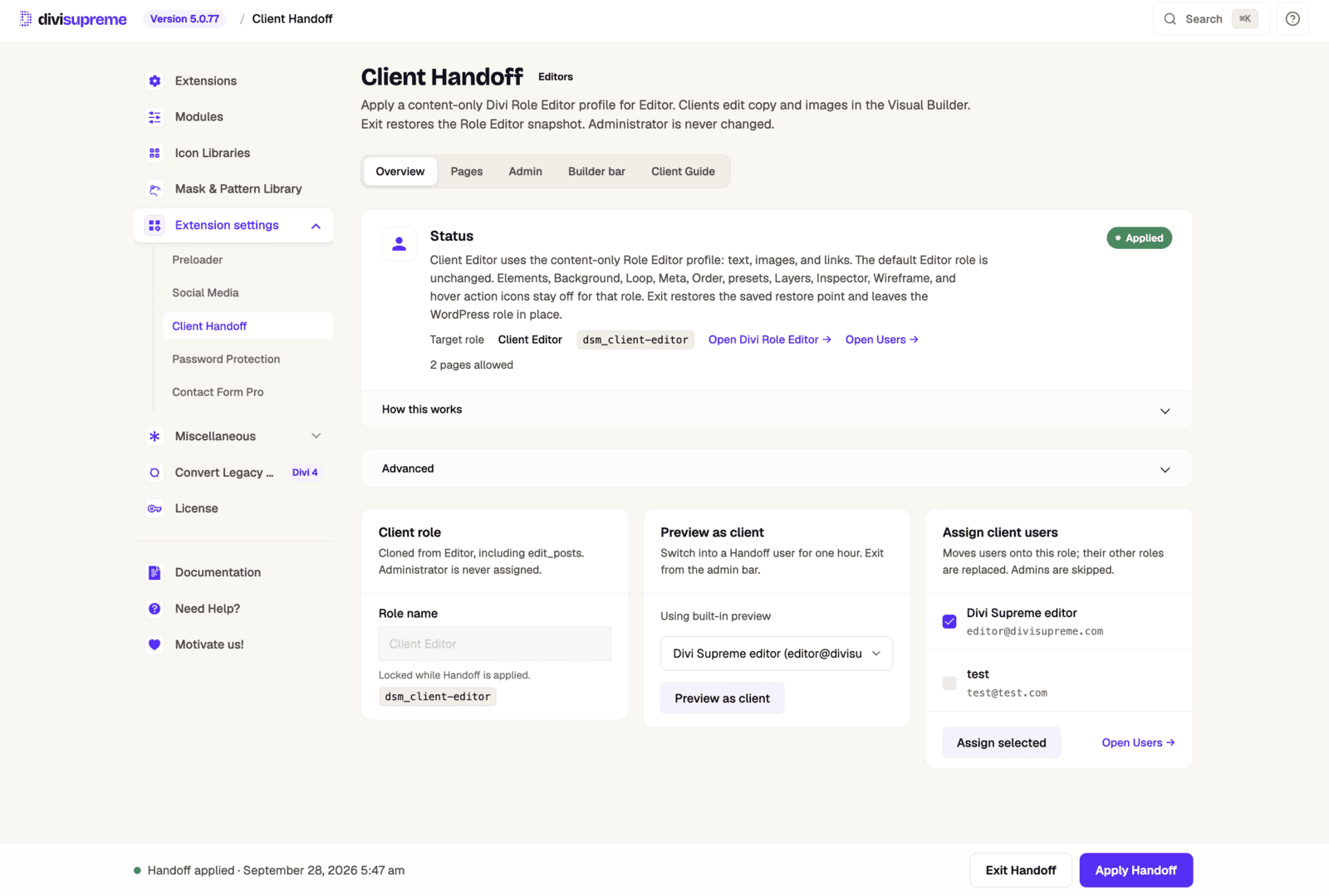The width and height of the screenshot is (1329, 896).
Task: Click the test@test.com email
Action: point(1007,693)
